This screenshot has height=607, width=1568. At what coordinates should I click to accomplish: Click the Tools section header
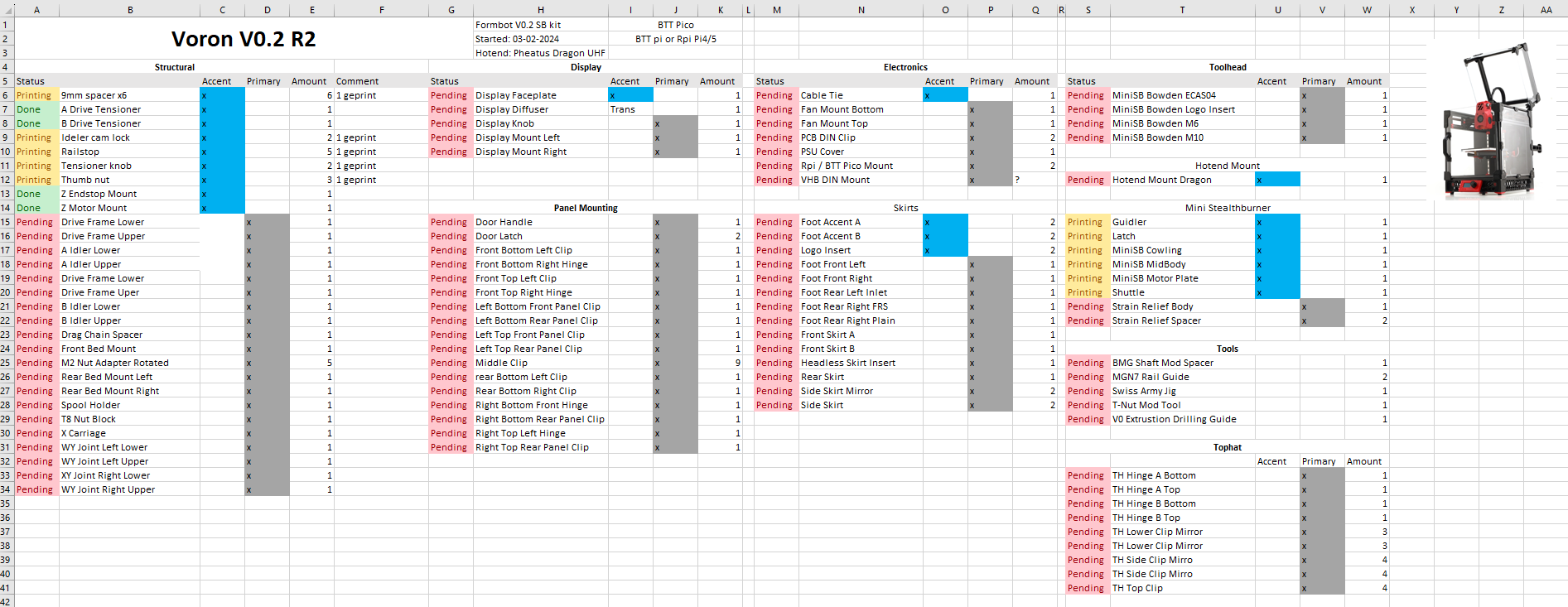tap(1228, 349)
